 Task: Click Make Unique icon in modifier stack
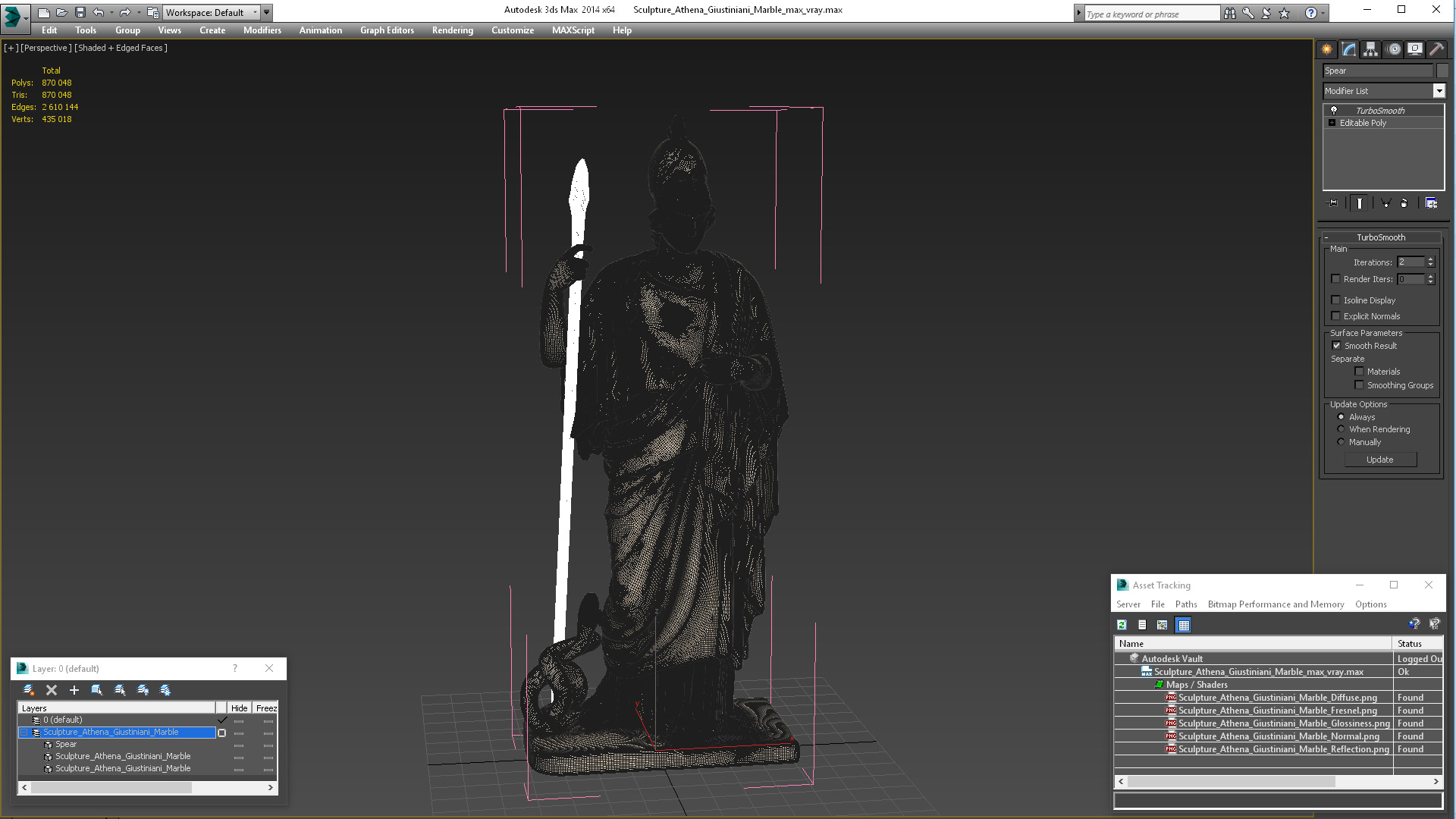(1385, 203)
